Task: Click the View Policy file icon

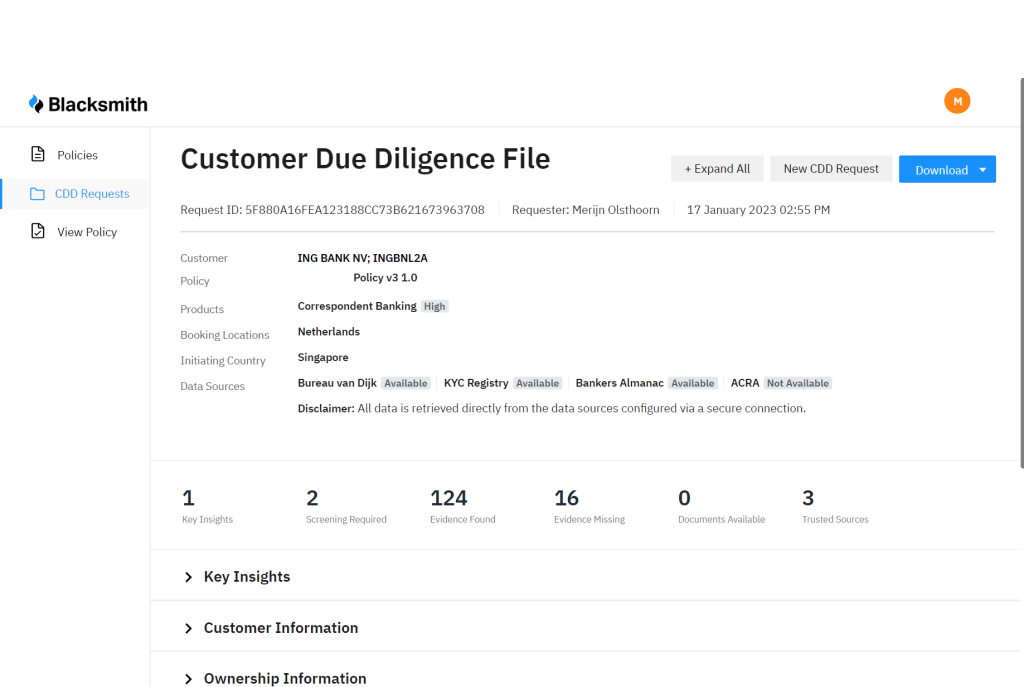Action: pyautogui.click(x=38, y=231)
